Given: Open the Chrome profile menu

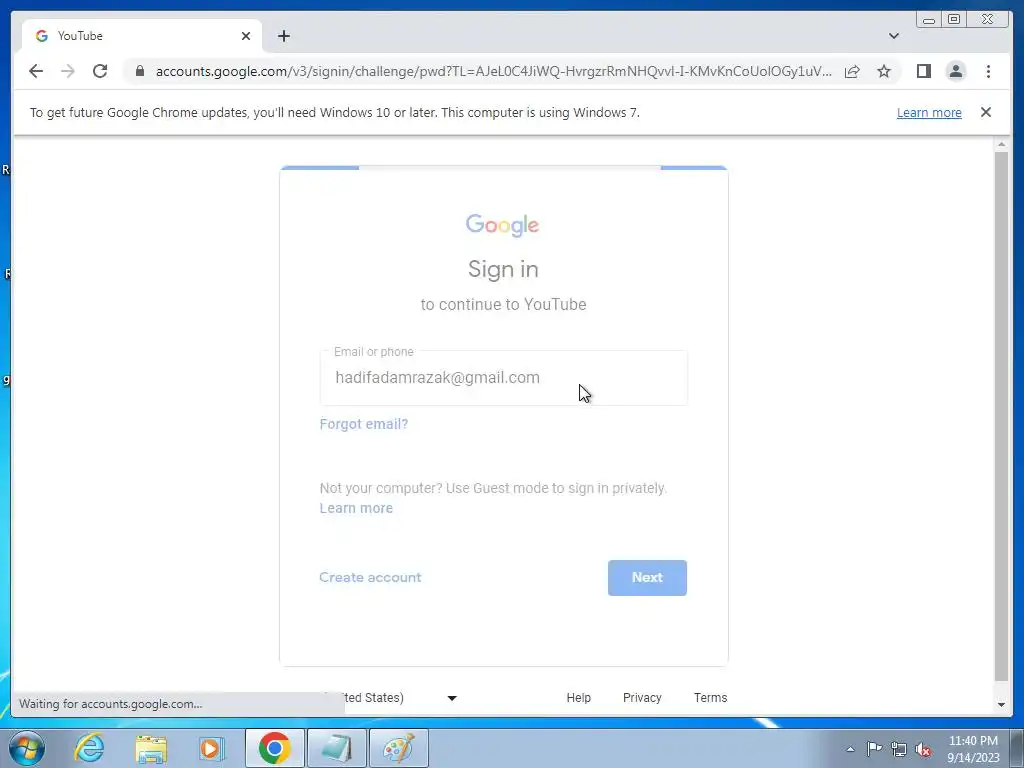Looking at the screenshot, I should tap(955, 71).
